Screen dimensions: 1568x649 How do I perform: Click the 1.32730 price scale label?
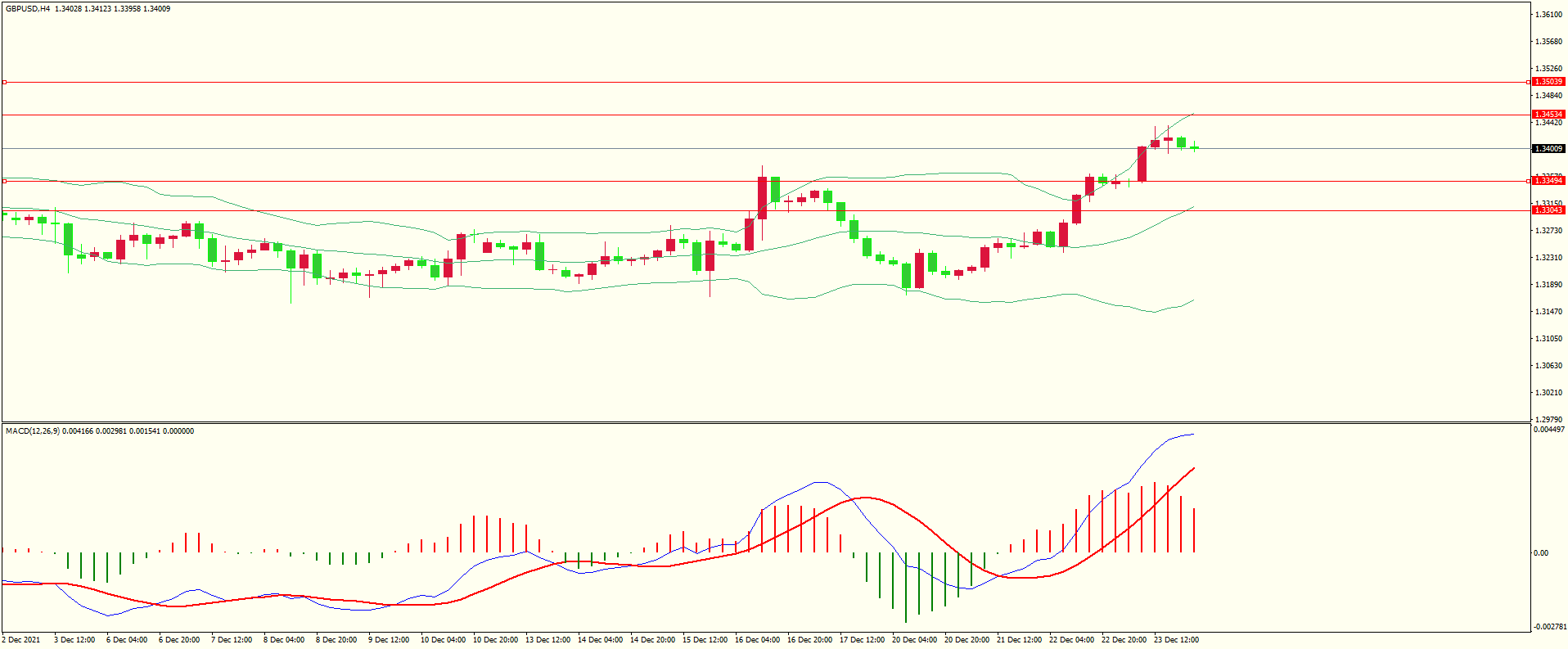point(1548,231)
